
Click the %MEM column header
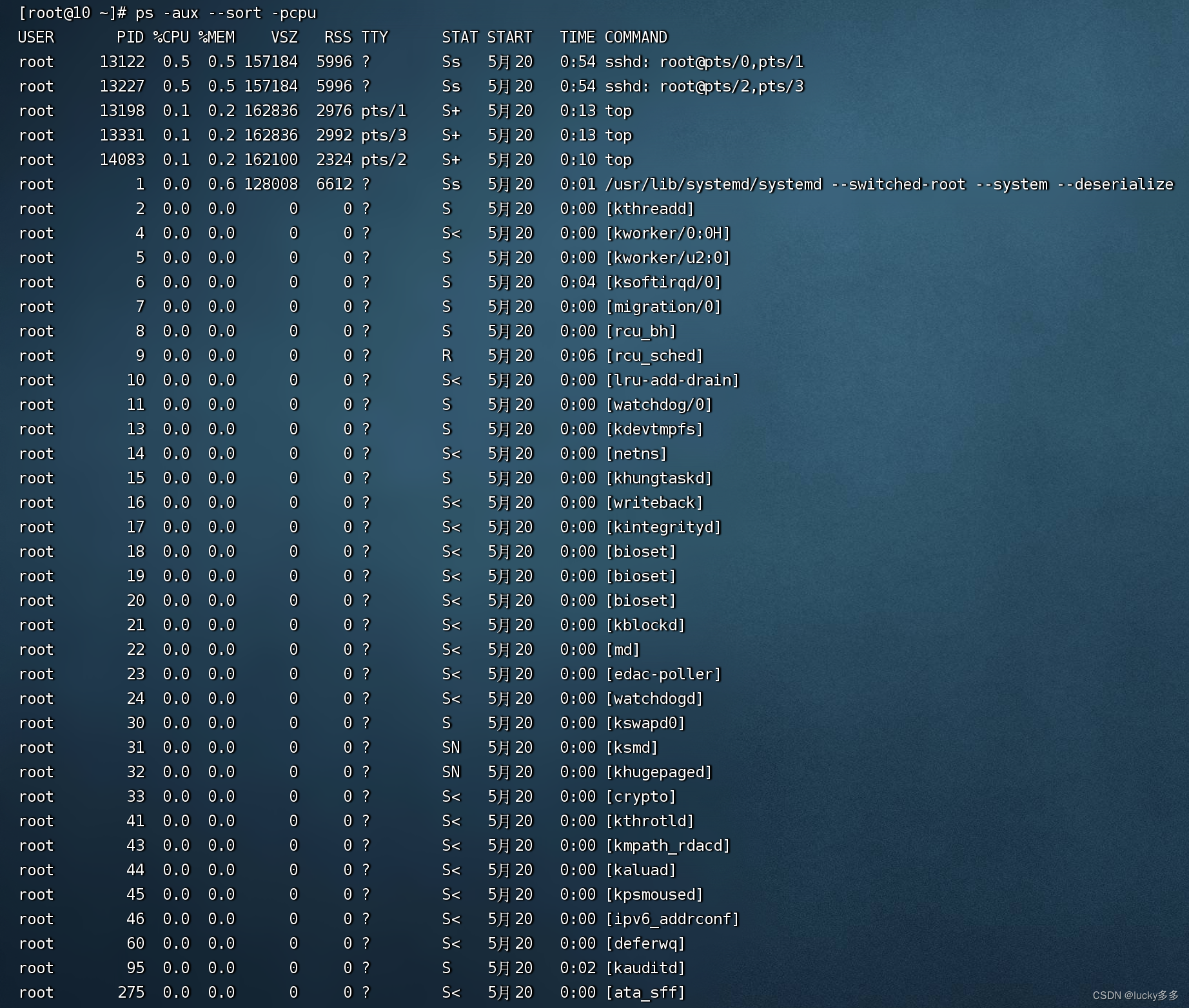pos(217,37)
